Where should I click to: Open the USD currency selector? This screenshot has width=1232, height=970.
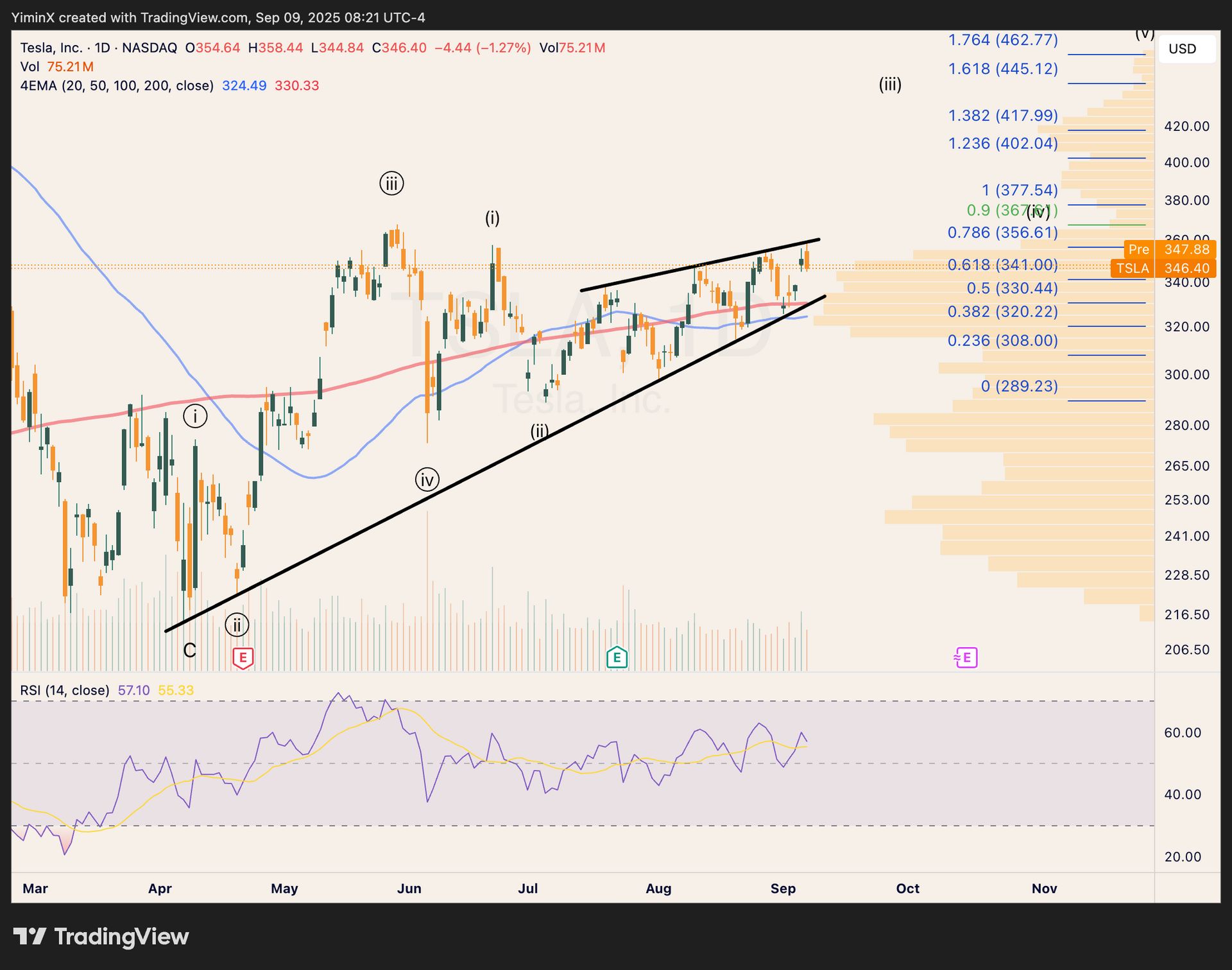(1183, 49)
